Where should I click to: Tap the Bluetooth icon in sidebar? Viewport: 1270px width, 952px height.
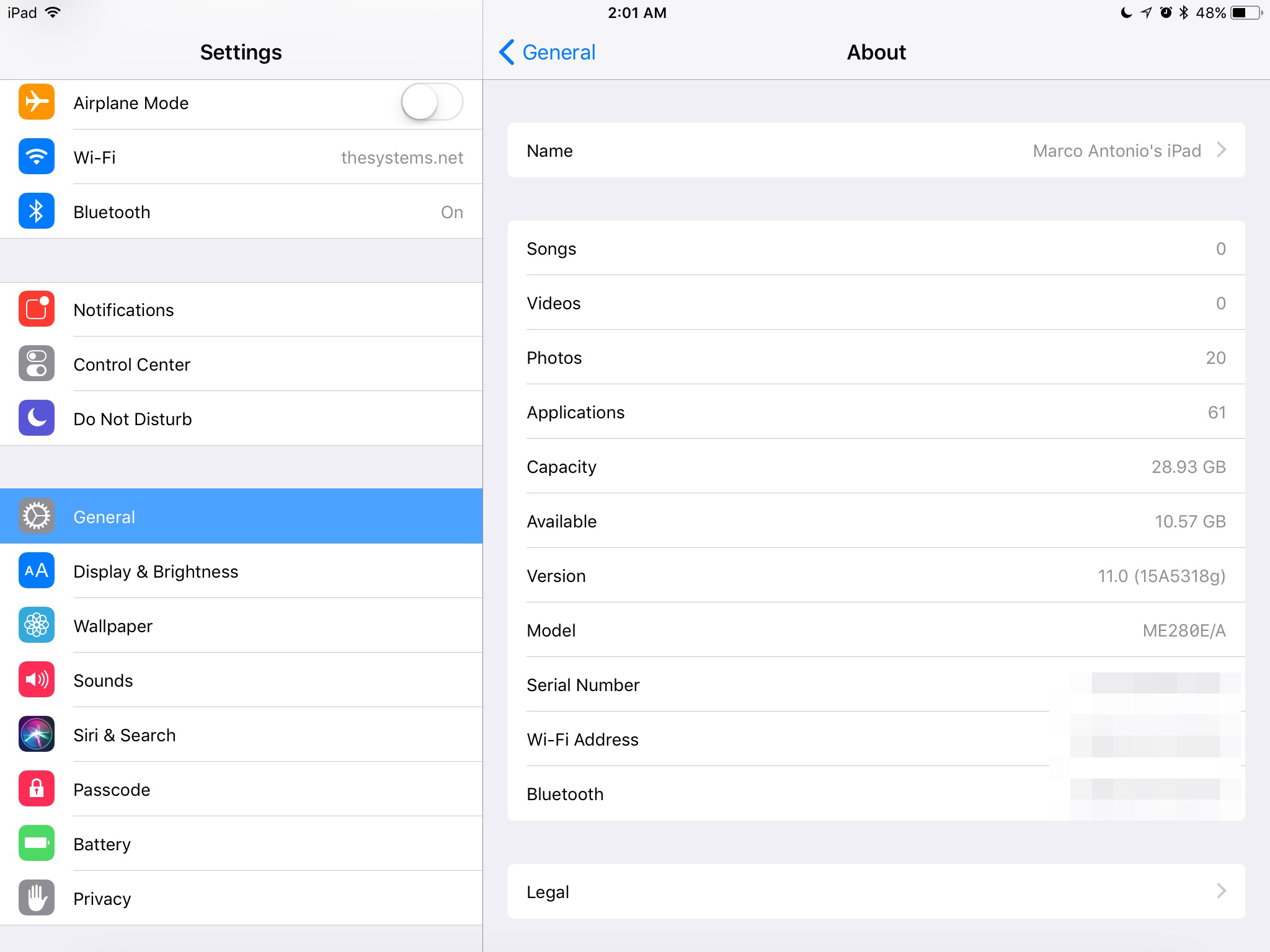tap(37, 211)
